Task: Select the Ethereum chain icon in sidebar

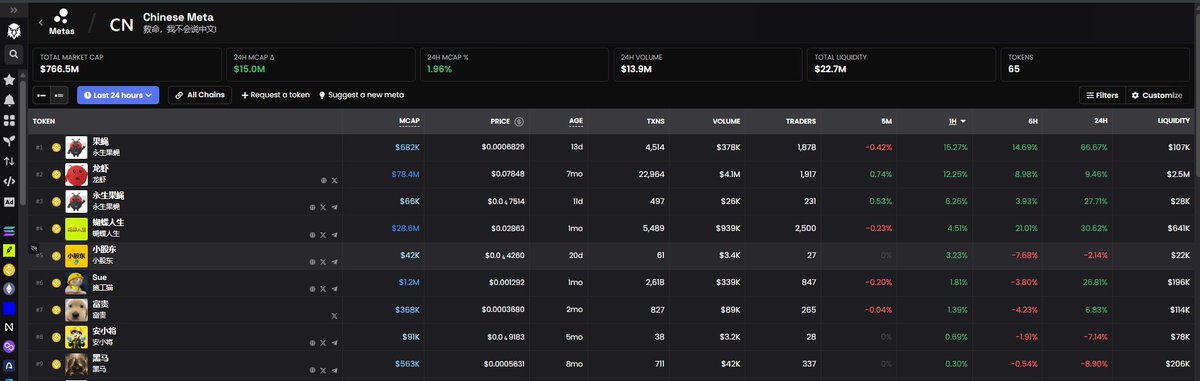Action: (x=9, y=288)
